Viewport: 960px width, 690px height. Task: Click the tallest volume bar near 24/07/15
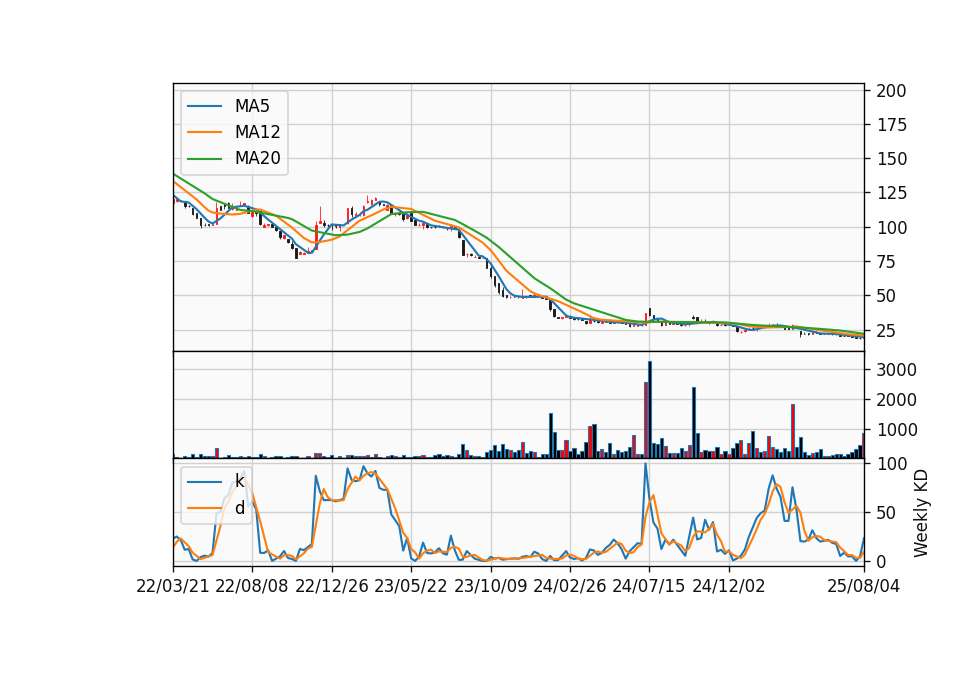coord(650,410)
